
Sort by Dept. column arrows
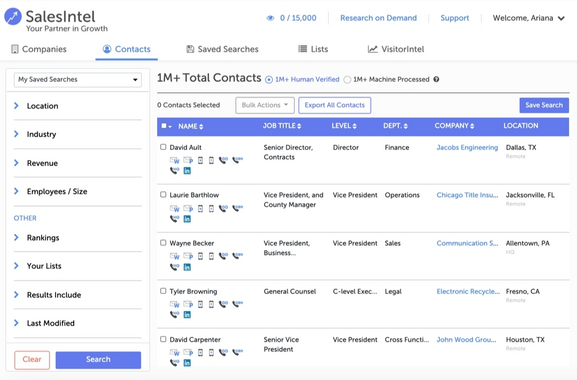point(406,126)
